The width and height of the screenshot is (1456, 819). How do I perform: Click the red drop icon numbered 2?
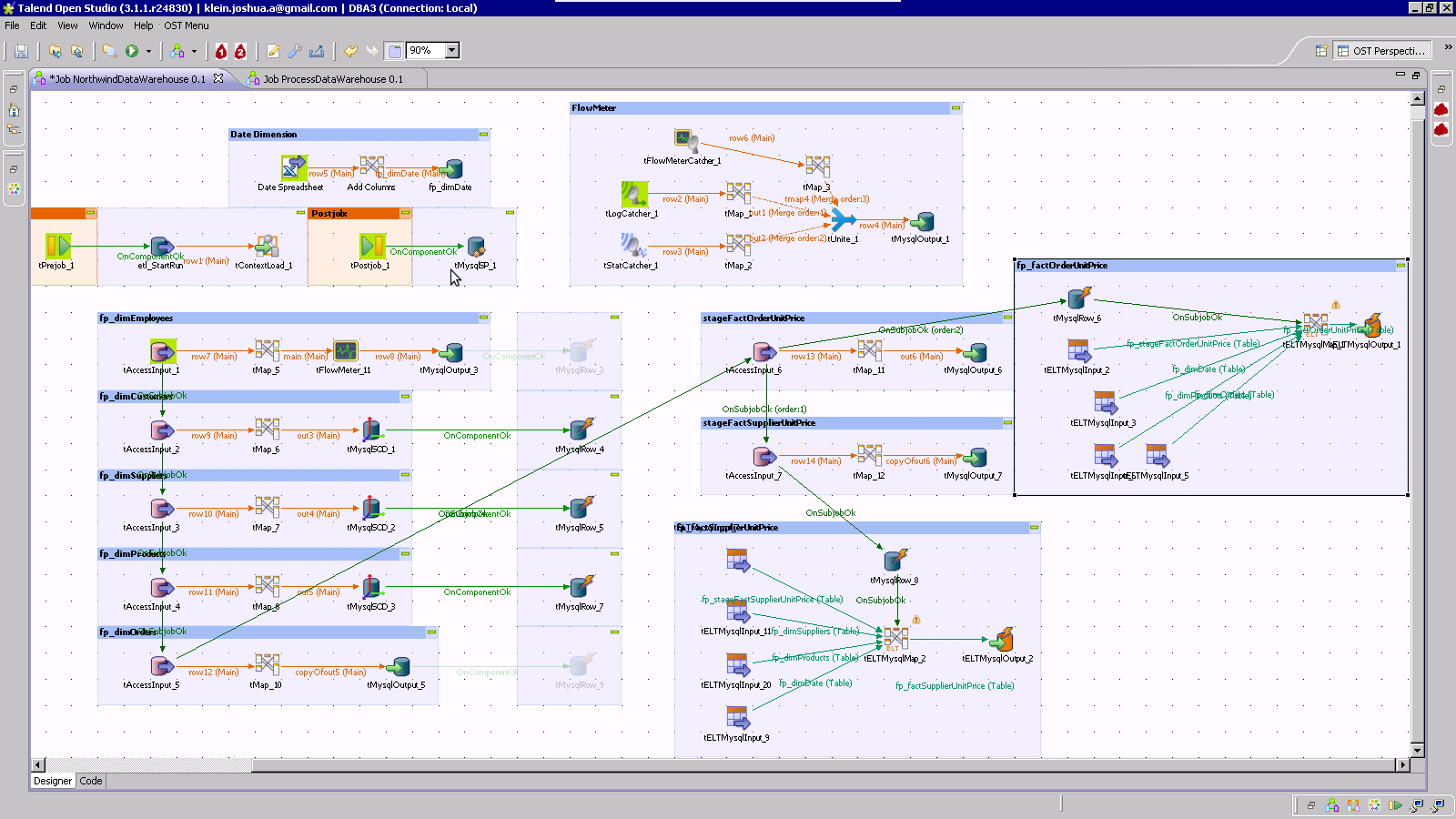pos(240,51)
